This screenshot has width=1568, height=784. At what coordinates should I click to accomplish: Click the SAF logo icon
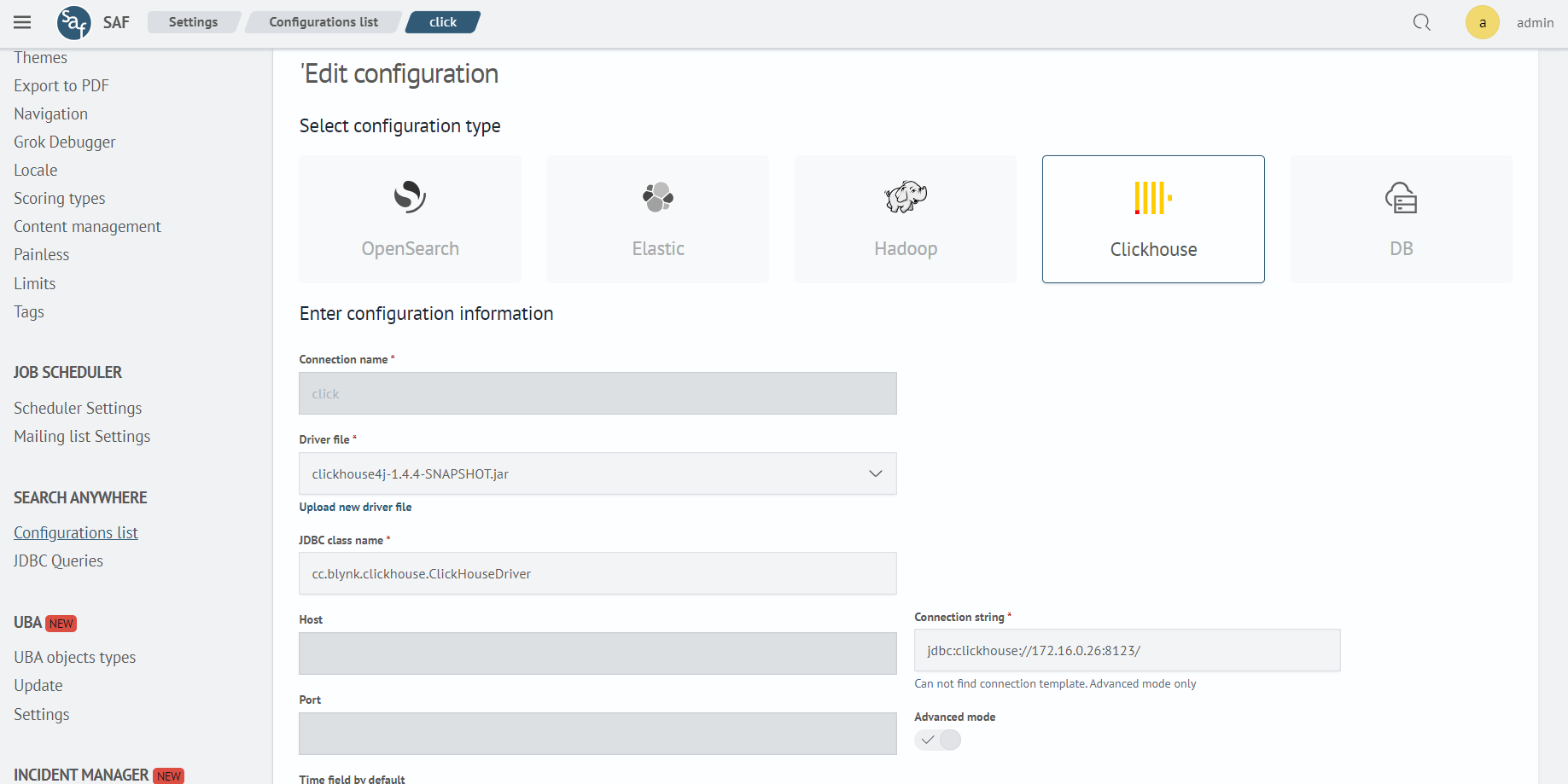[x=73, y=22]
